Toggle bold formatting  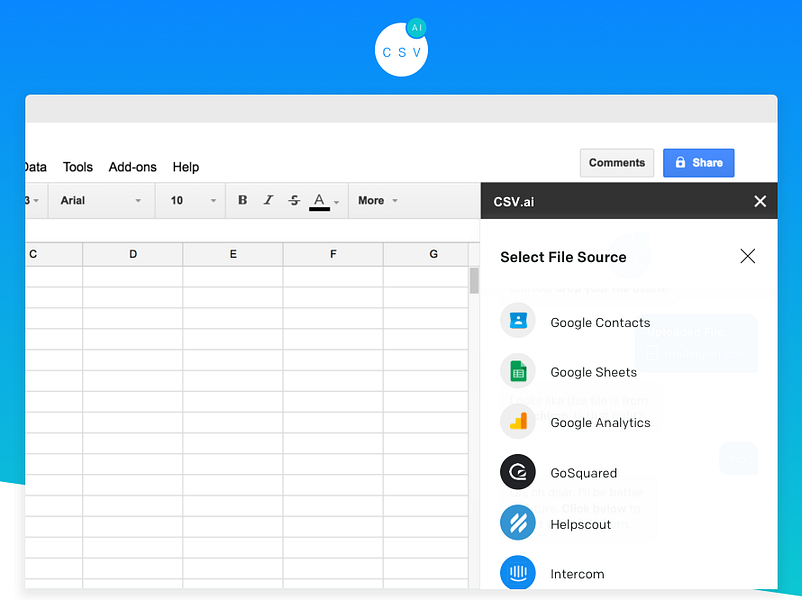pyautogui.click(x=242, y=200)
